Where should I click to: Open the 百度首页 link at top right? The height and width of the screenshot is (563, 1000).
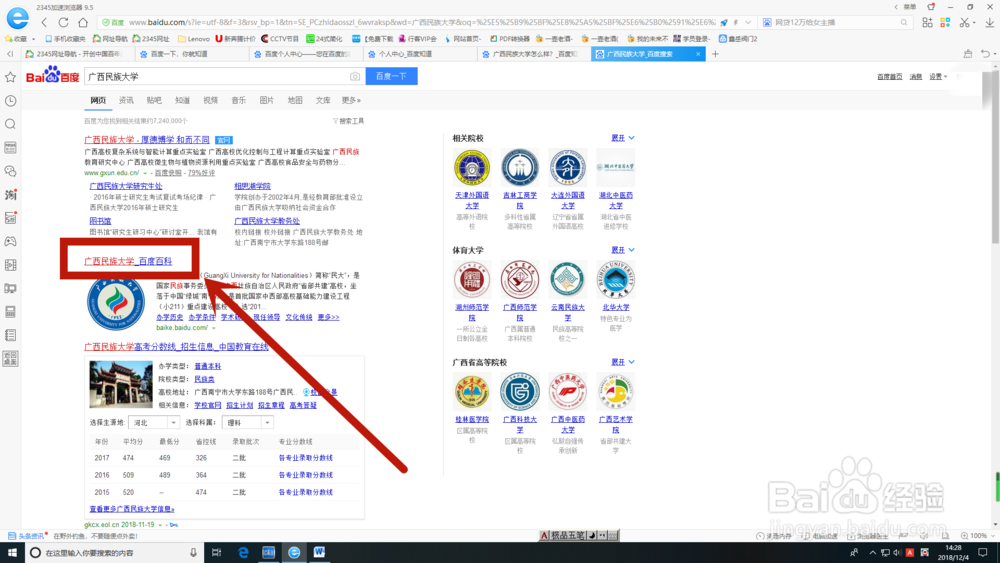pyautogui.click(x=890, y=77)
